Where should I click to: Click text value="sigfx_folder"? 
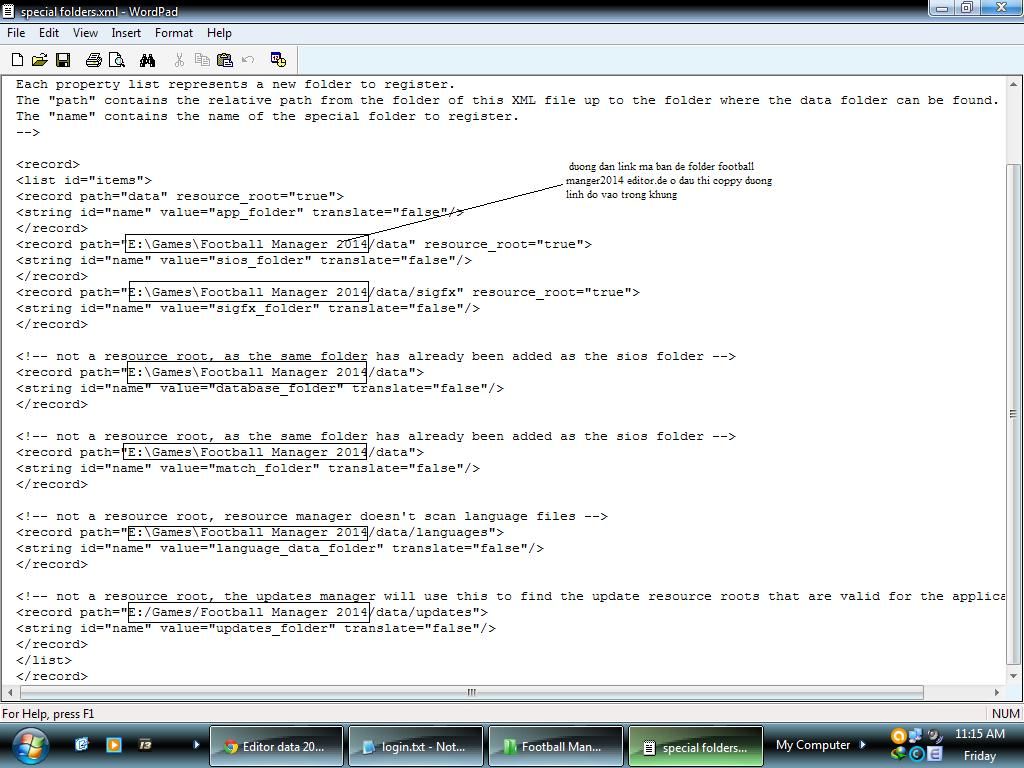click(x=240, y=308)
